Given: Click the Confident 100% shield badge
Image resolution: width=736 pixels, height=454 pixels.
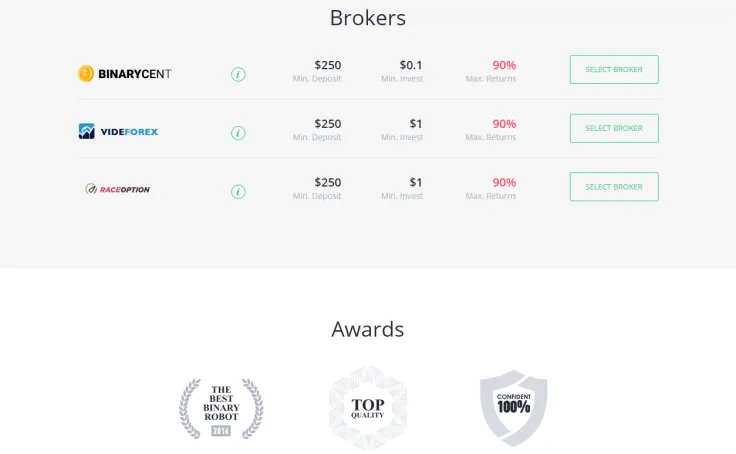Looking at the screenshot, I should (514, 408).
